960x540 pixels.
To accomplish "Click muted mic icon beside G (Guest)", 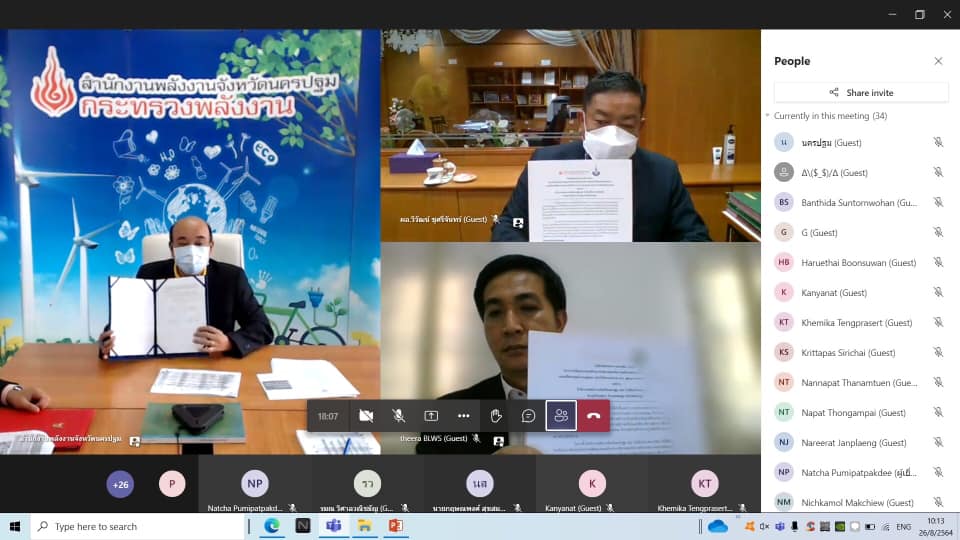I will coord(938,233).
